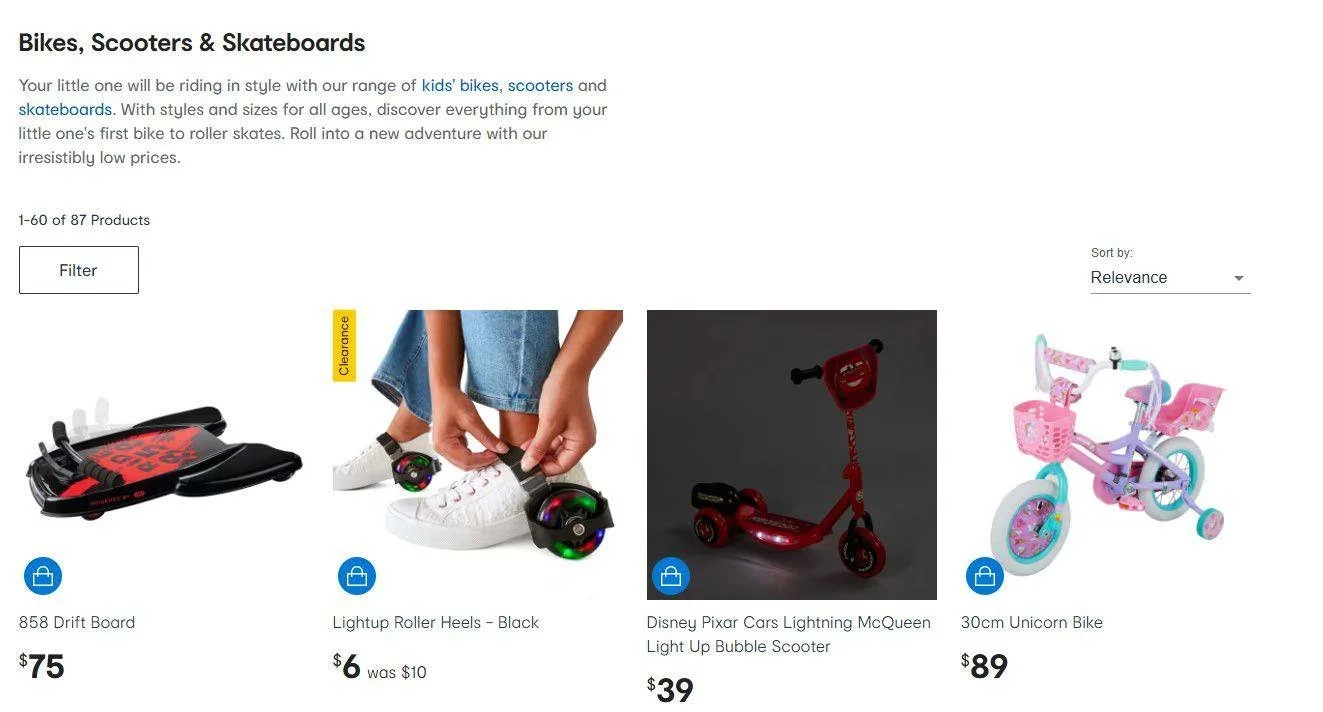Select the 30cm Unicorn Bike title
This screenshot has width=1323, height=712.
point(1032,622)
